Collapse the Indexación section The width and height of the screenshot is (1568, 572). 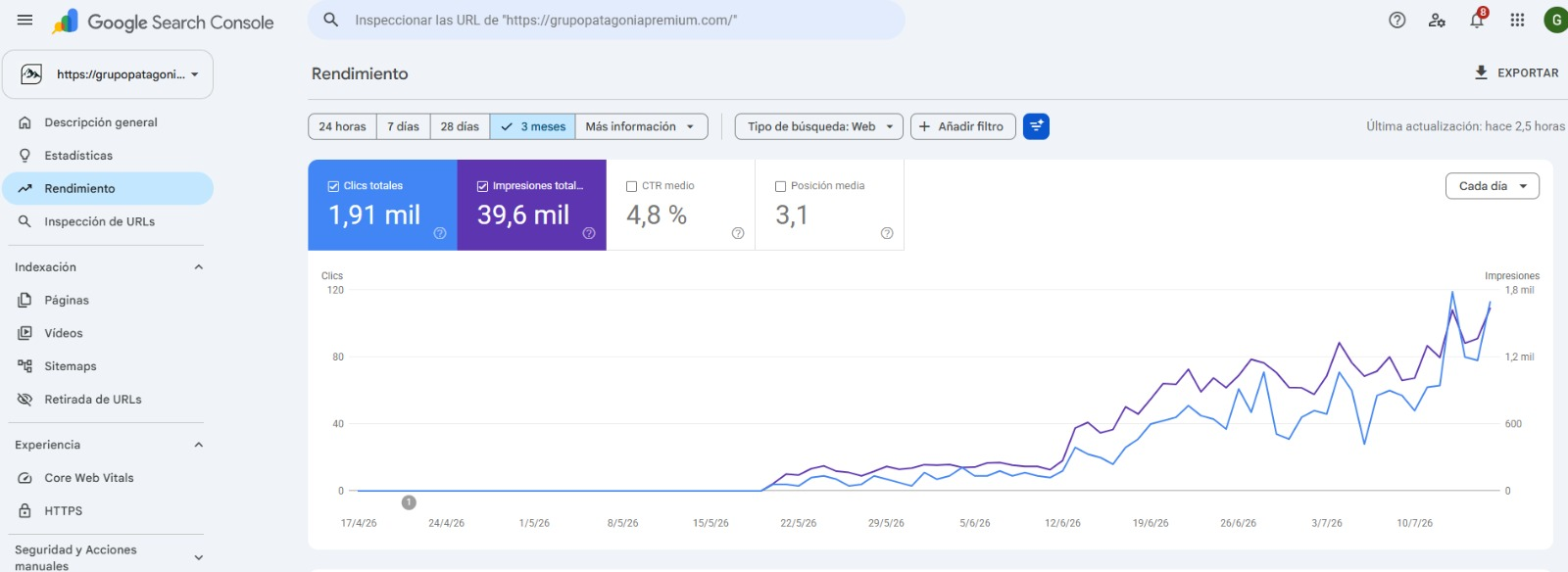(199, 267)
